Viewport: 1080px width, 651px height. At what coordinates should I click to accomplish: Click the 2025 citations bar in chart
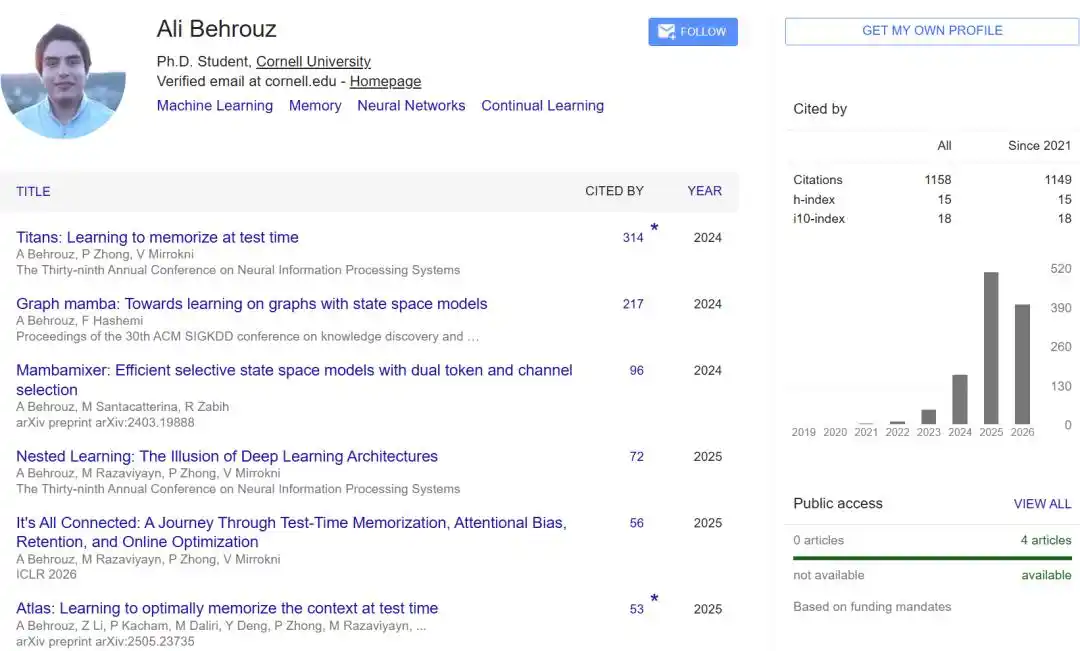(990, 348)
